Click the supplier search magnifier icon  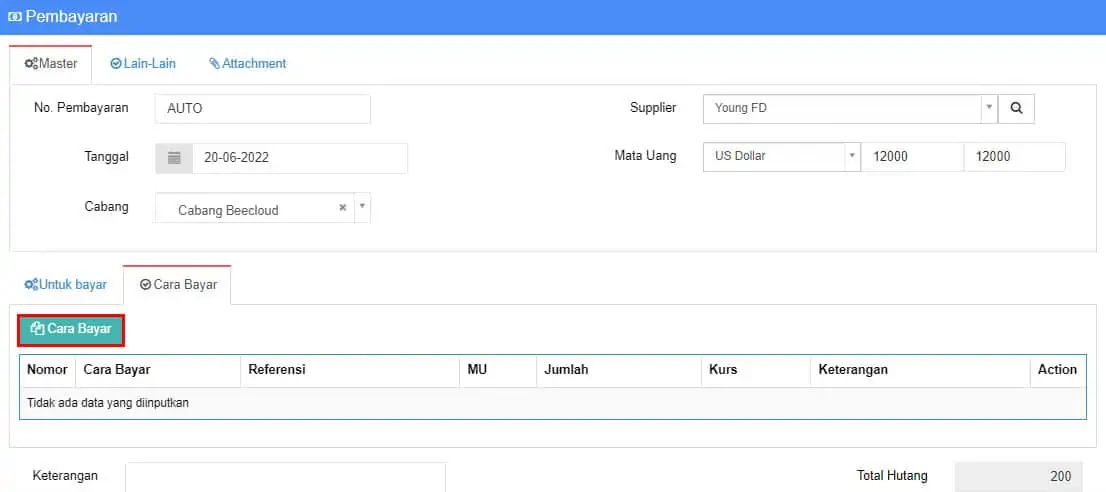(x=1016, y=109)
